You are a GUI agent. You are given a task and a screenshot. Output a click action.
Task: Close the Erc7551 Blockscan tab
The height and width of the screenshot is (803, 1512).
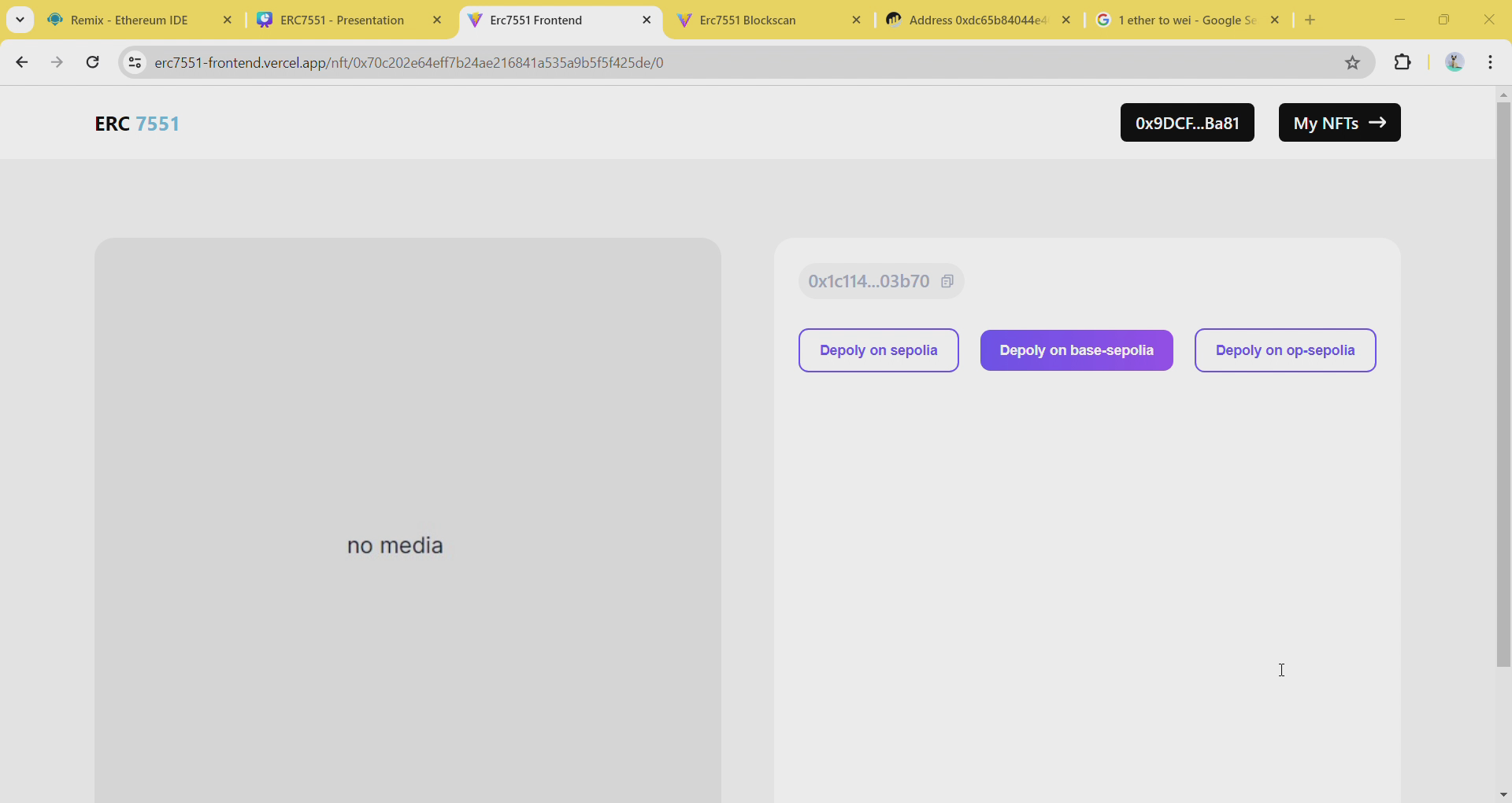point(857,20)
